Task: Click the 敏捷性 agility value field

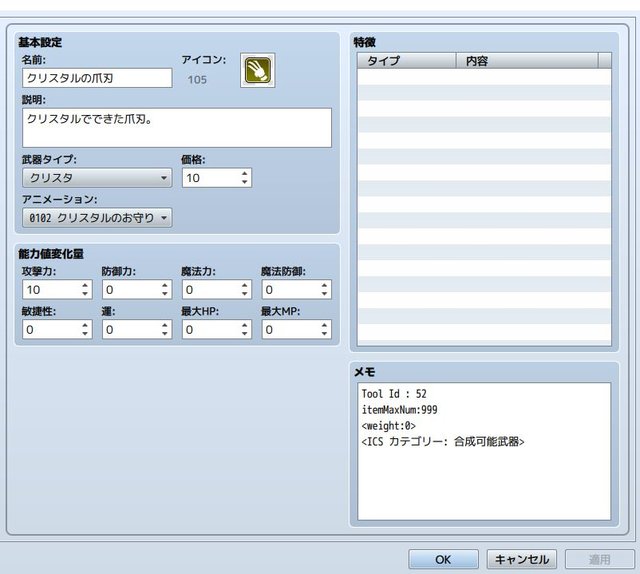Action: click(52, 329)
